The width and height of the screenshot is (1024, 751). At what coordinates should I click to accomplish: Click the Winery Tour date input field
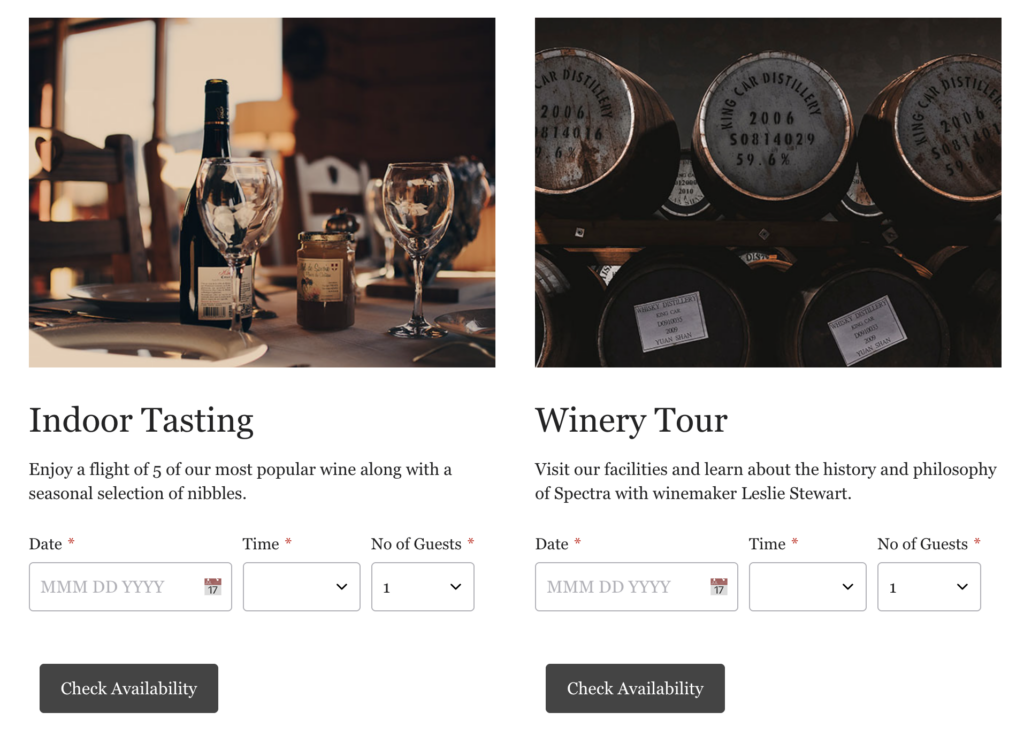coord(636,586)
